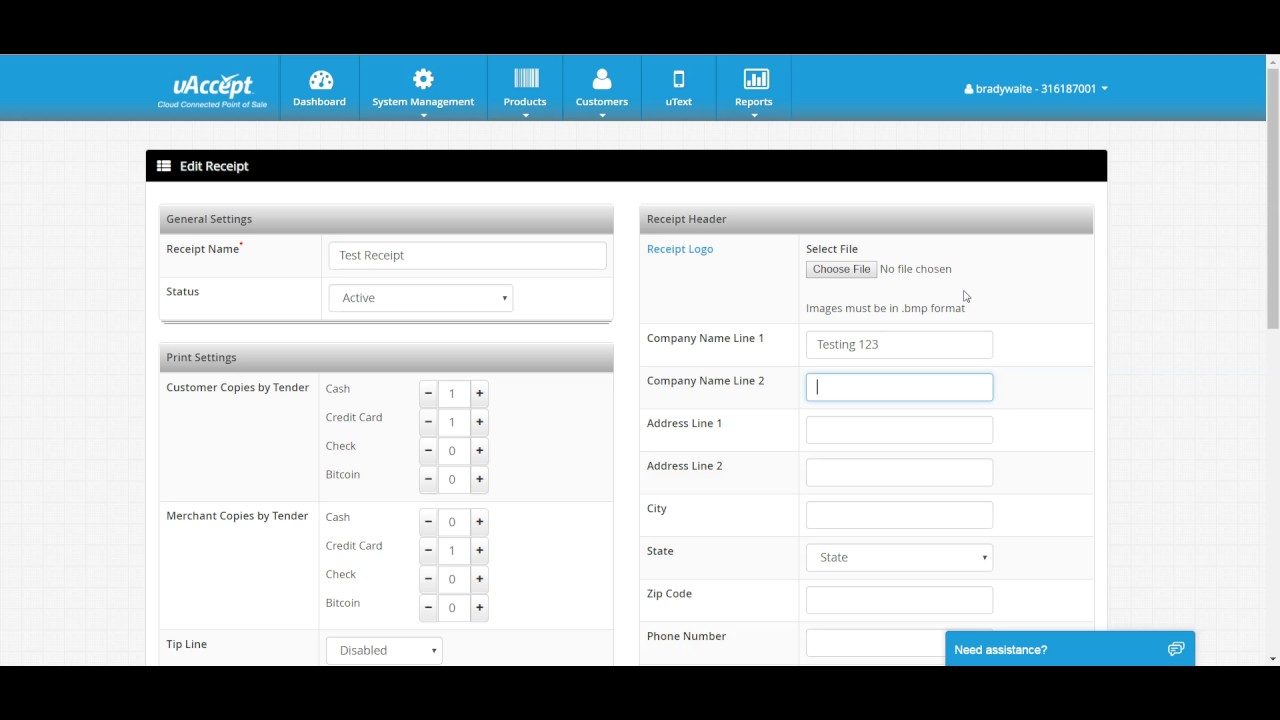Increase merchant copies for Bitcoin
The image size is (1280, 720).
(x=479, y=608)
